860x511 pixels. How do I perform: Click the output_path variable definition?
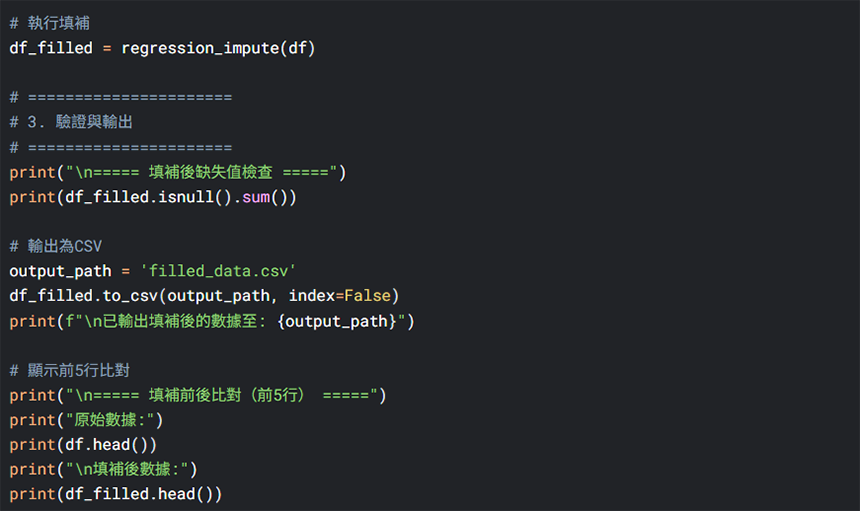tap(60, 271)
